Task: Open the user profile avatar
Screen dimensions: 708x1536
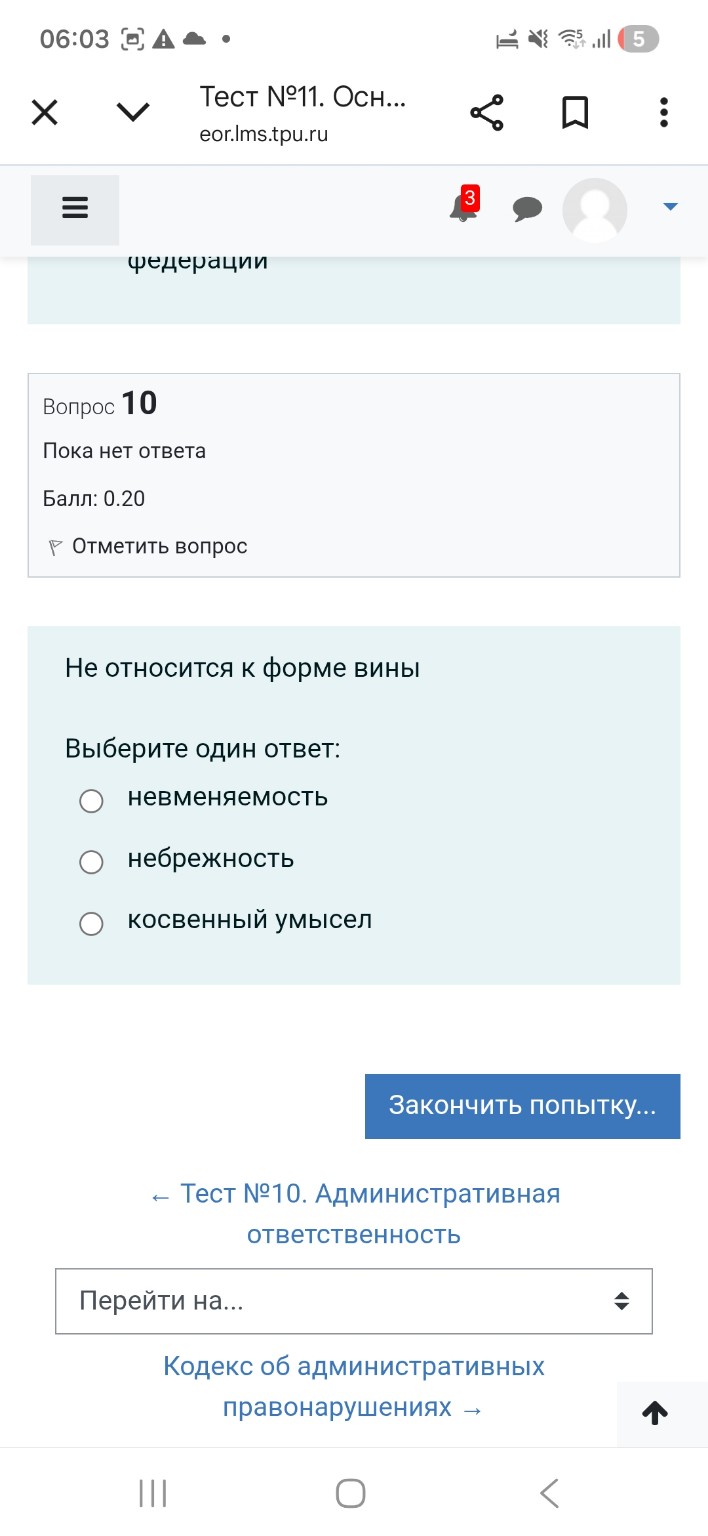Action: click(x=595, y=209)
